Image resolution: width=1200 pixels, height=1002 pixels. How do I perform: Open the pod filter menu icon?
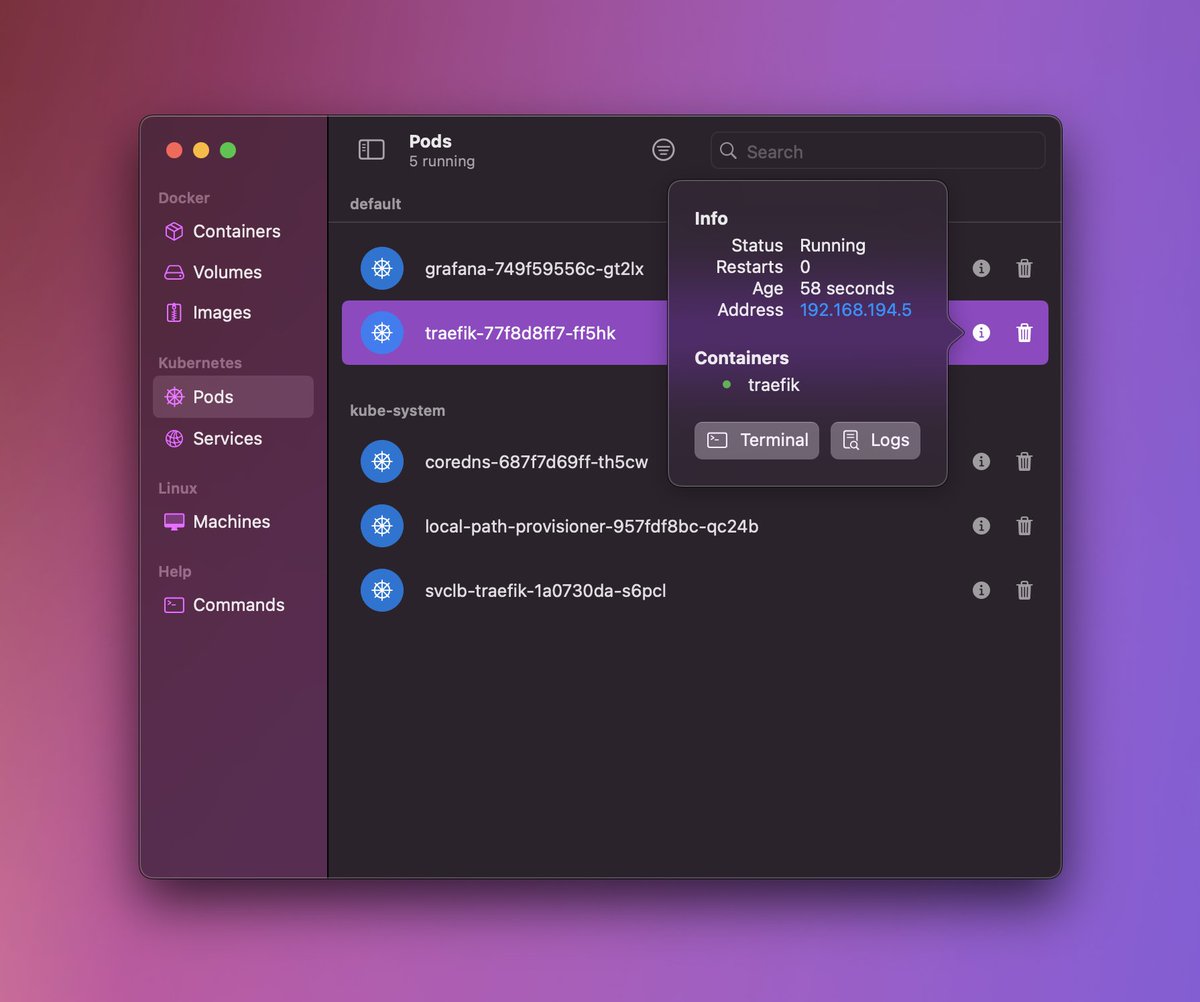pos(663,150)
